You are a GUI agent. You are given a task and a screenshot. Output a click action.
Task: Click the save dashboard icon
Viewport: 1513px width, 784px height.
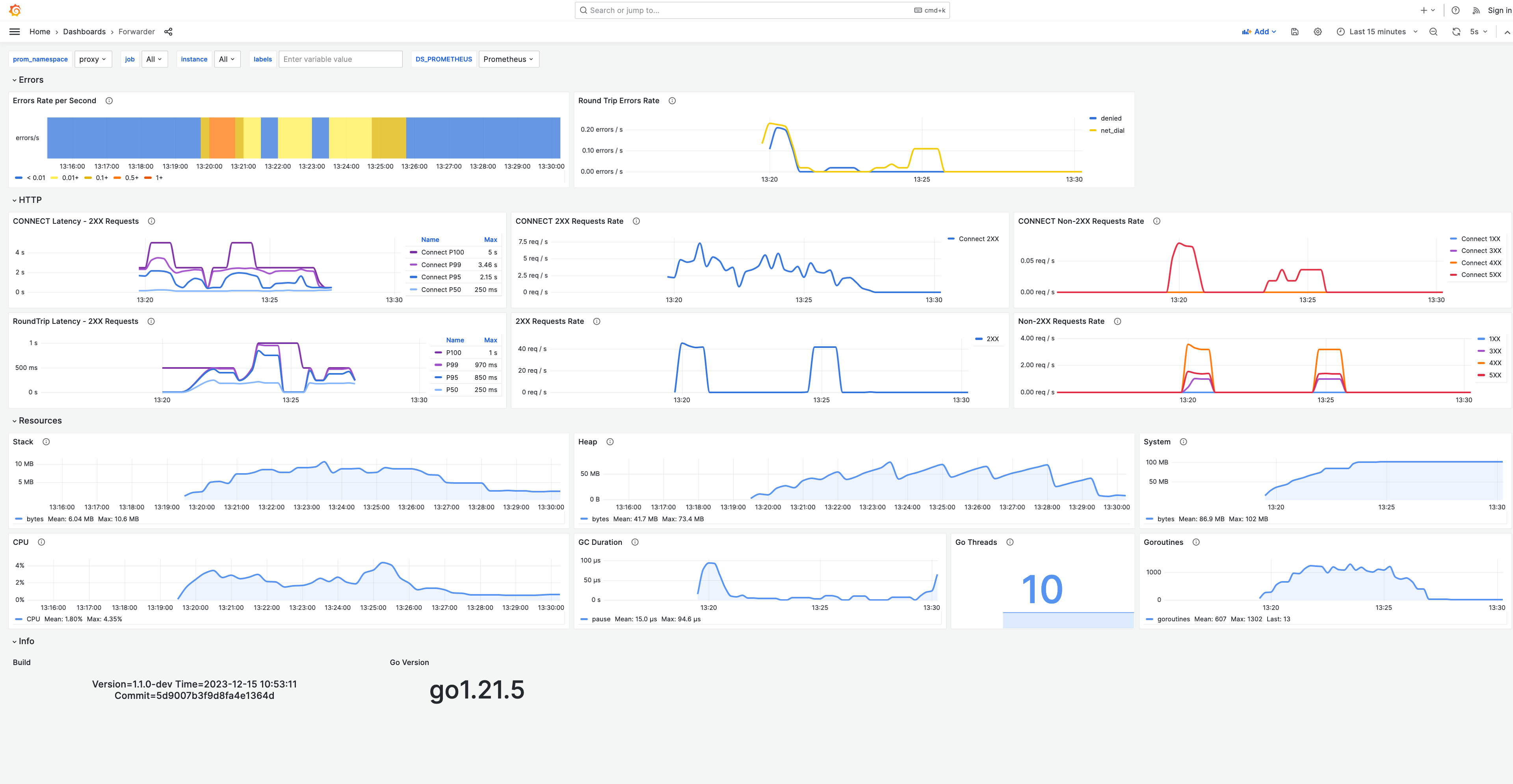point(1294,32)
